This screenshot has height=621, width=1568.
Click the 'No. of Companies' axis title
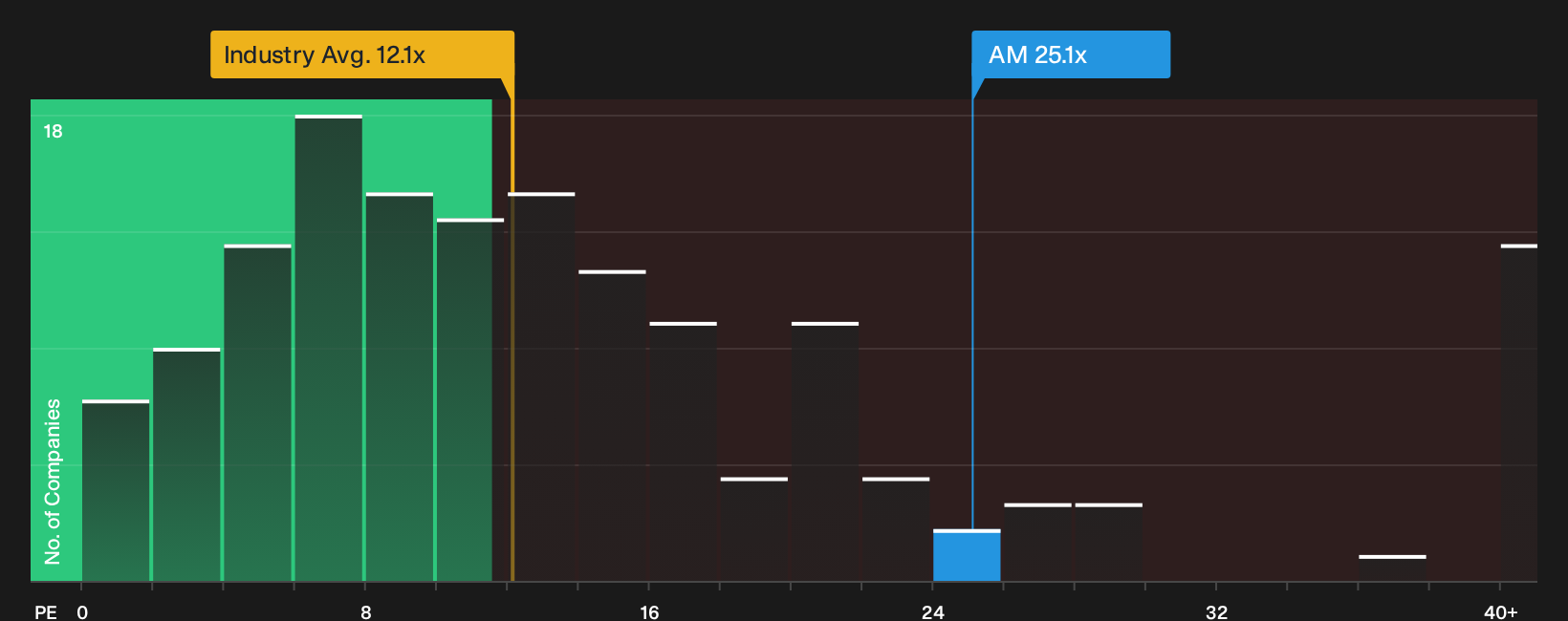pos(53,481)
